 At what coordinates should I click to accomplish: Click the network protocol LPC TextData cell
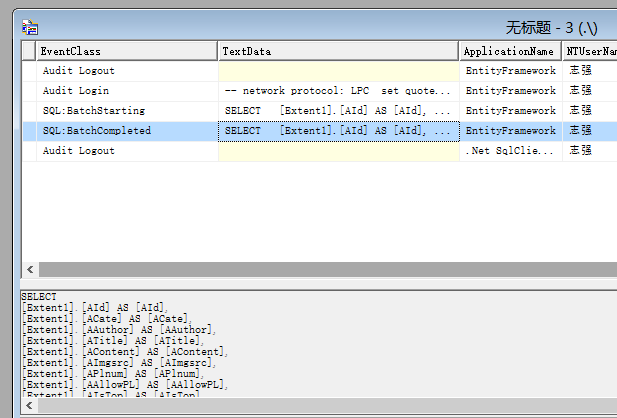pos(338,91)
